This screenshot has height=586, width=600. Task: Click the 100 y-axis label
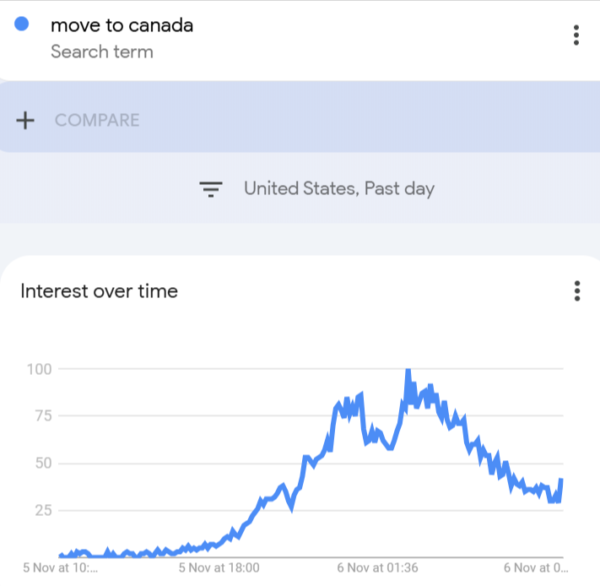click(x=39, y=369)
